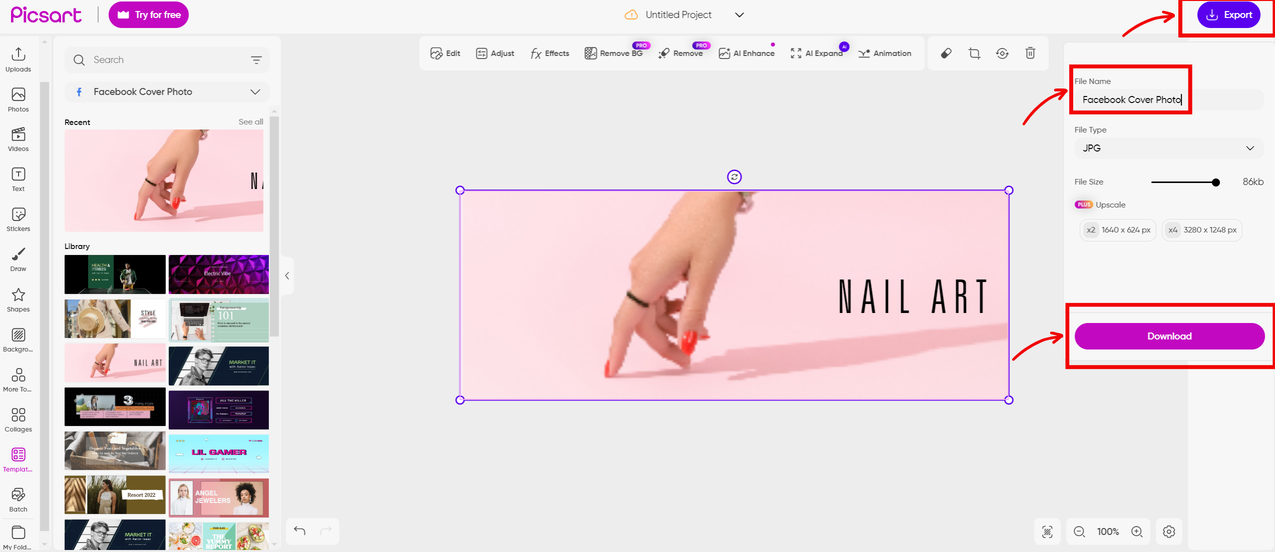Choose the NAIL ART library template

115,363
